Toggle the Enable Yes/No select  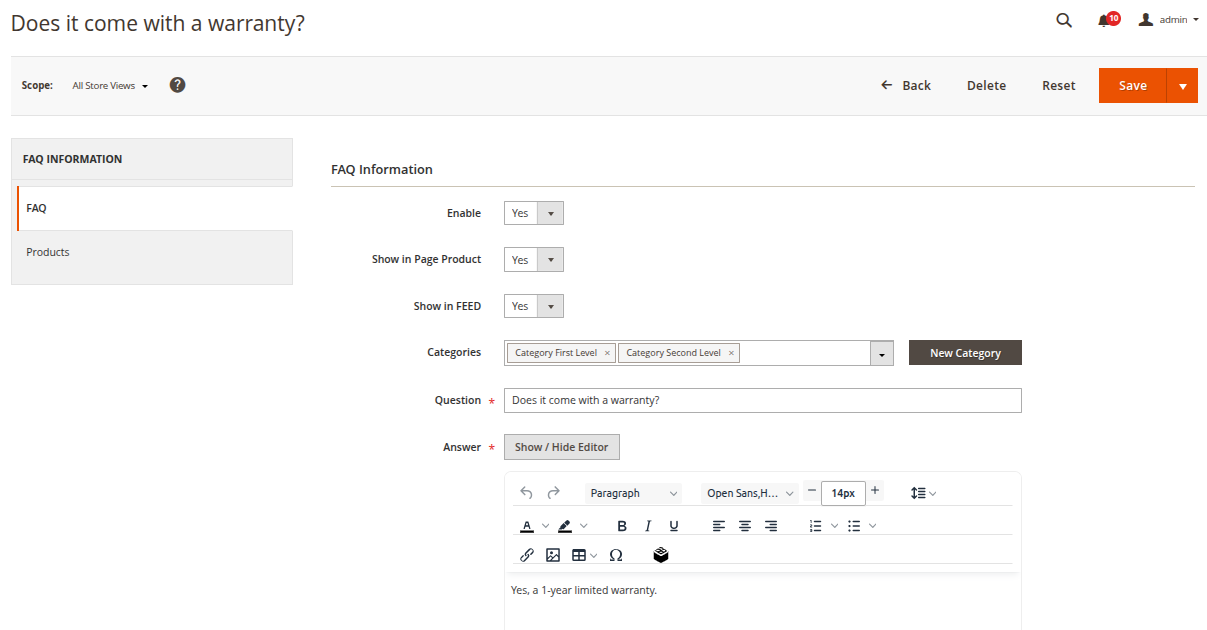(x=534, y=213)
